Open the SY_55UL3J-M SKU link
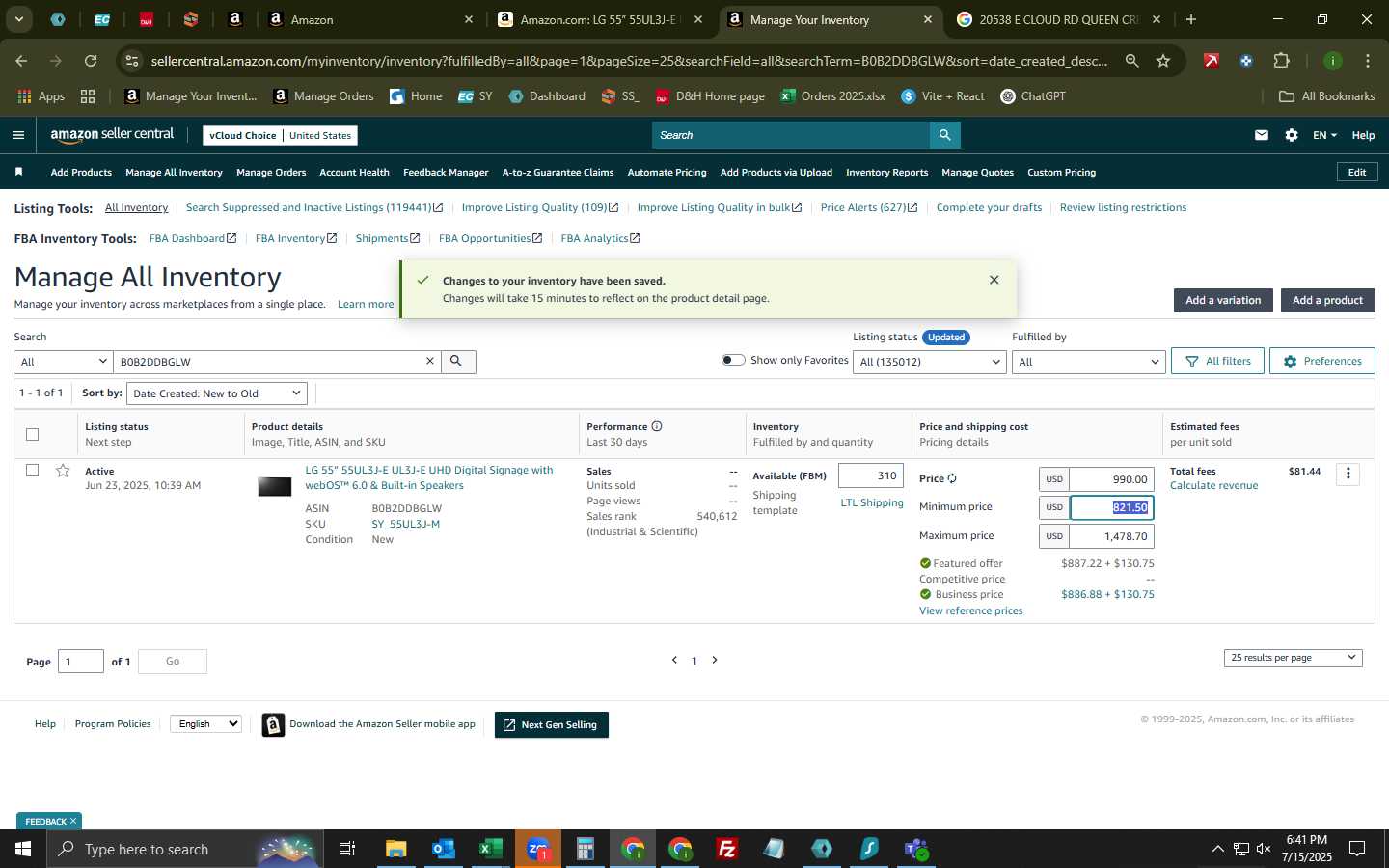This screenshot has height=868, width=1389. pos(405,524)
